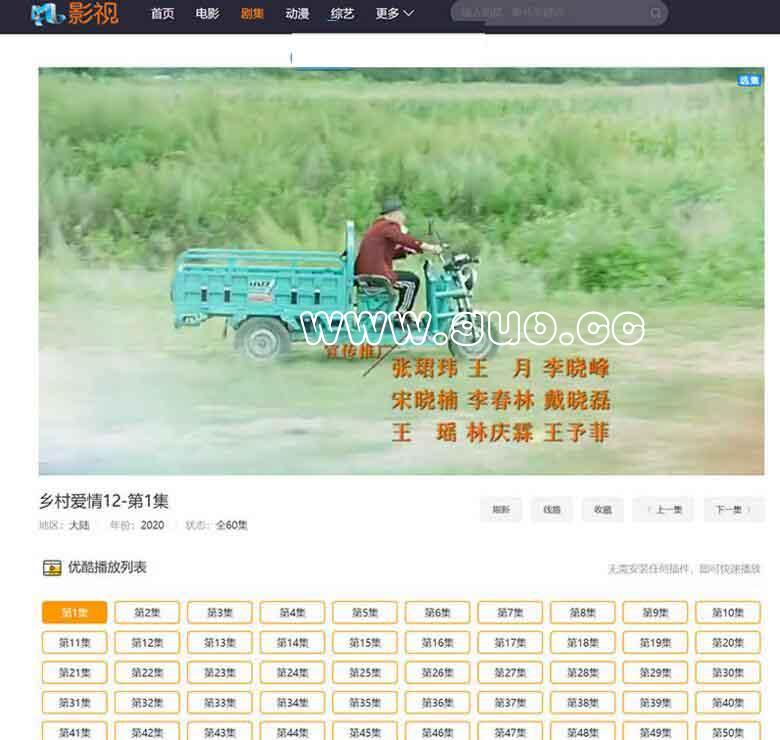The height and width of the screenshot is (740, 780).
Task: Play episode 第14集
Action: 292,643
